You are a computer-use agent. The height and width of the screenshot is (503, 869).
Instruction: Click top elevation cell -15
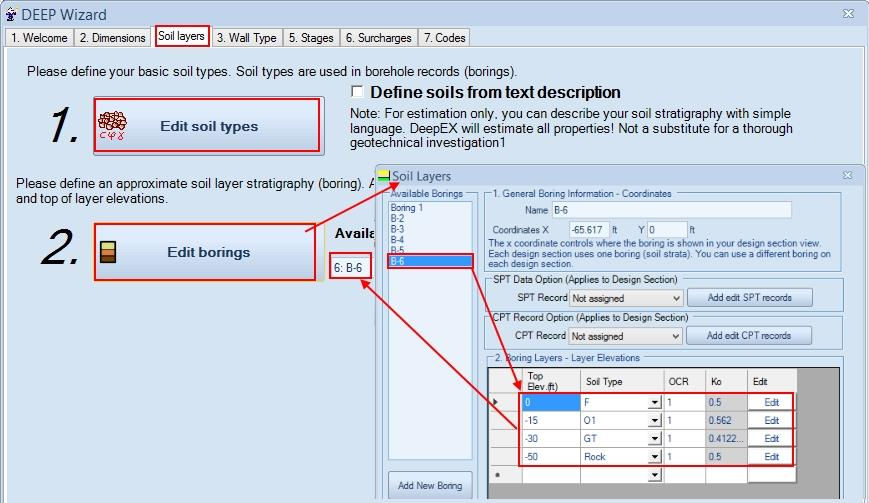(x=551, y=420)
